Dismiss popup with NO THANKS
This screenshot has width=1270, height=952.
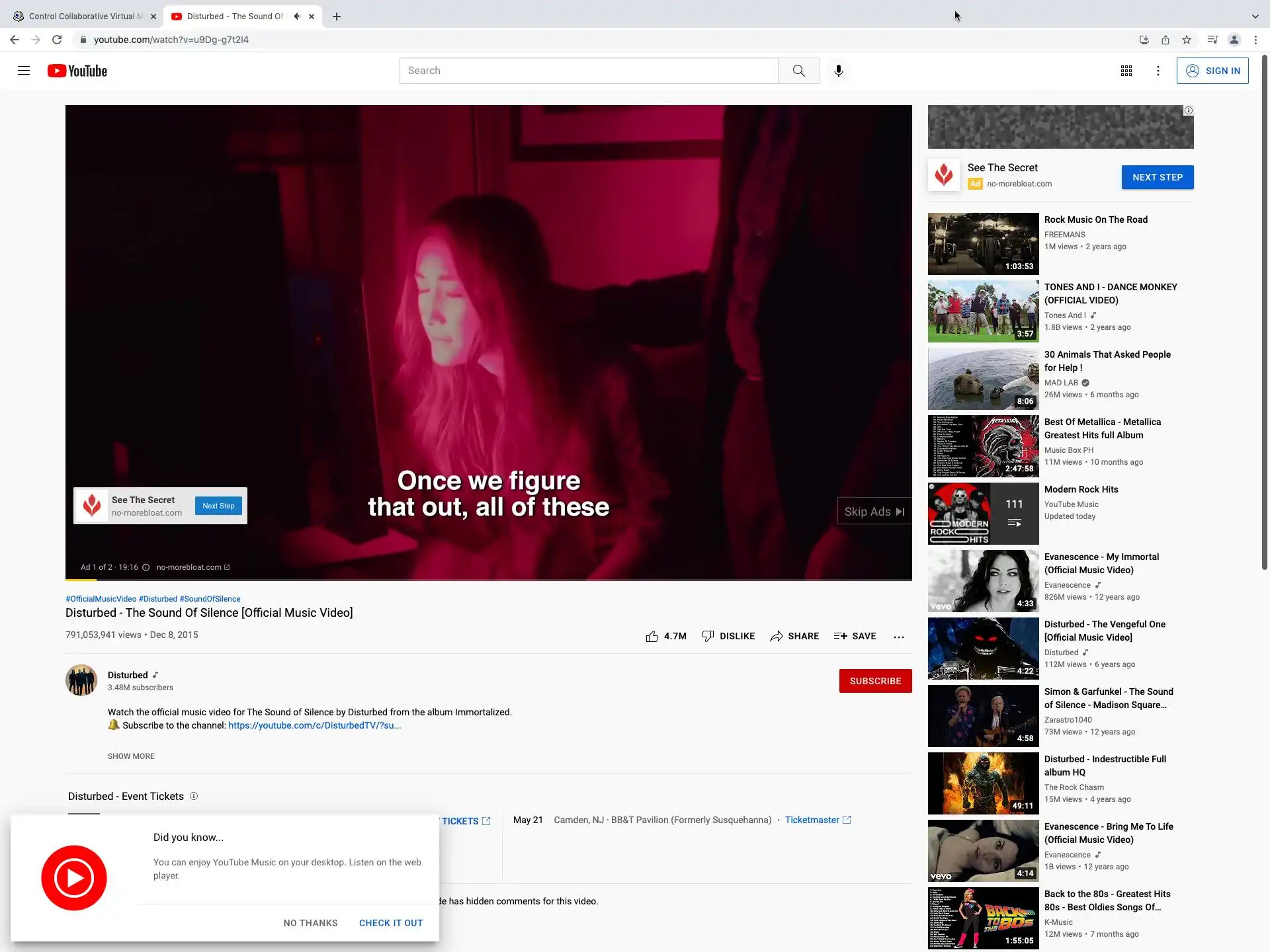(x=310, y=923)
